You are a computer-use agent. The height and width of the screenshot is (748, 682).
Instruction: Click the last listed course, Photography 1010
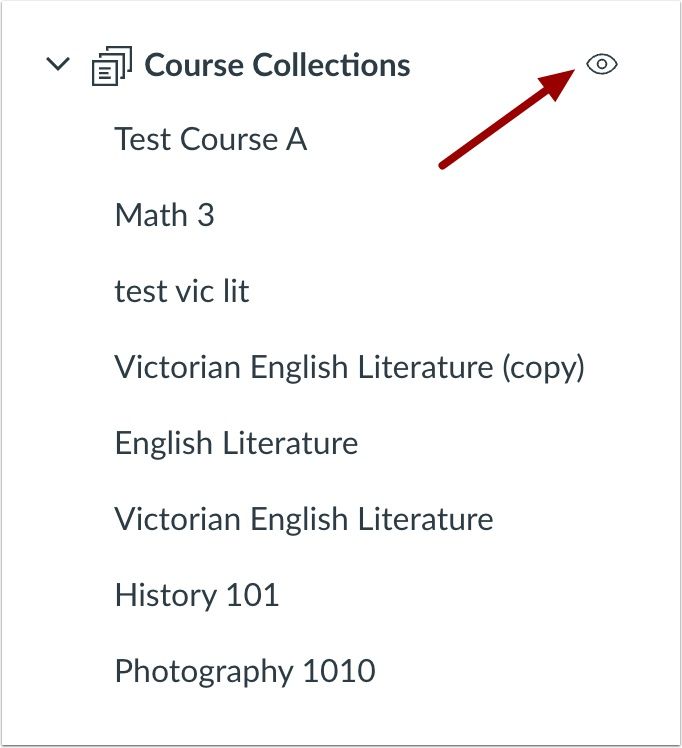(x=245, y=671)
